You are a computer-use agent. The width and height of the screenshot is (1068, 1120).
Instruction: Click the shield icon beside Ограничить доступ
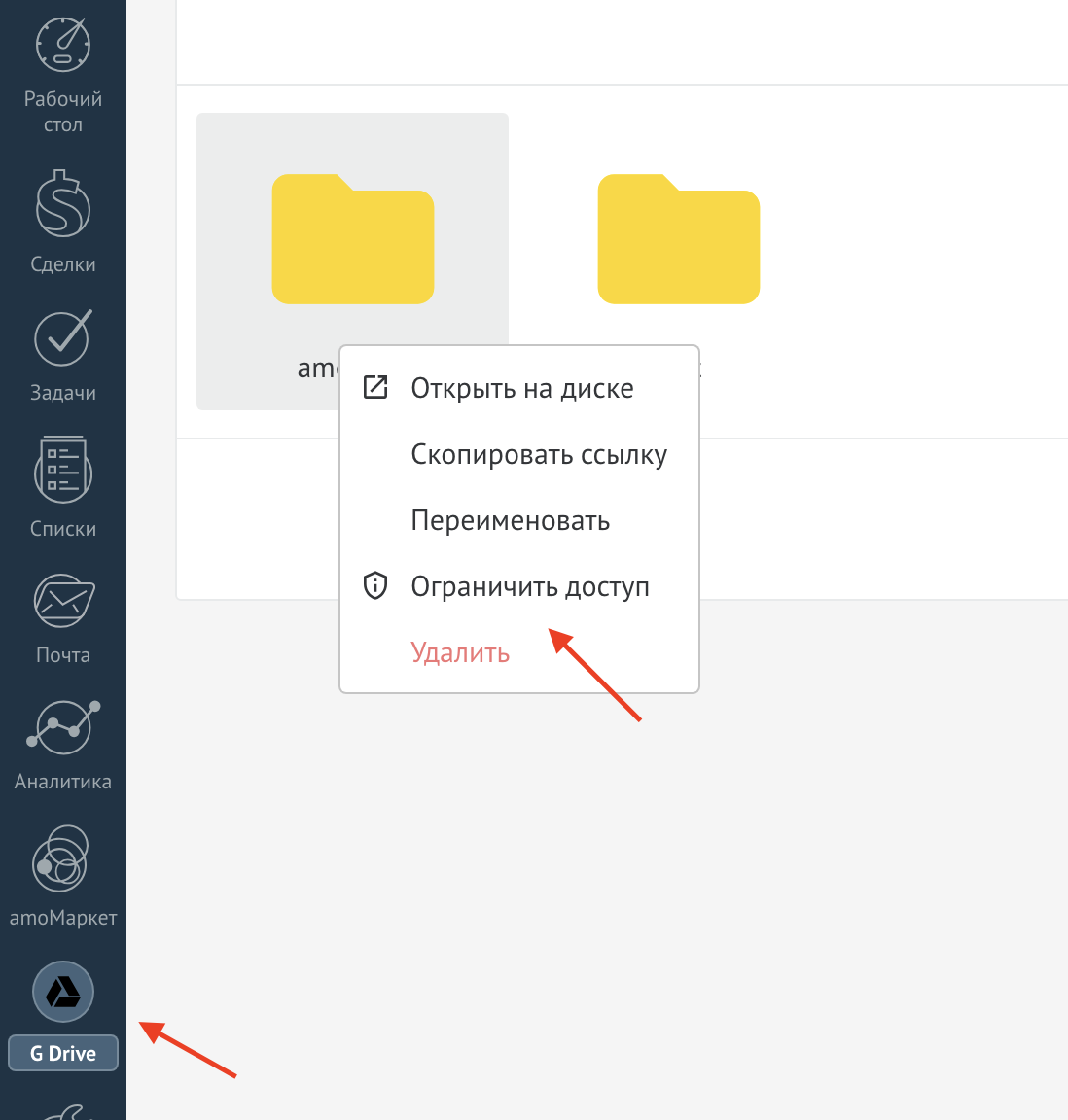[x=375, y=585]
